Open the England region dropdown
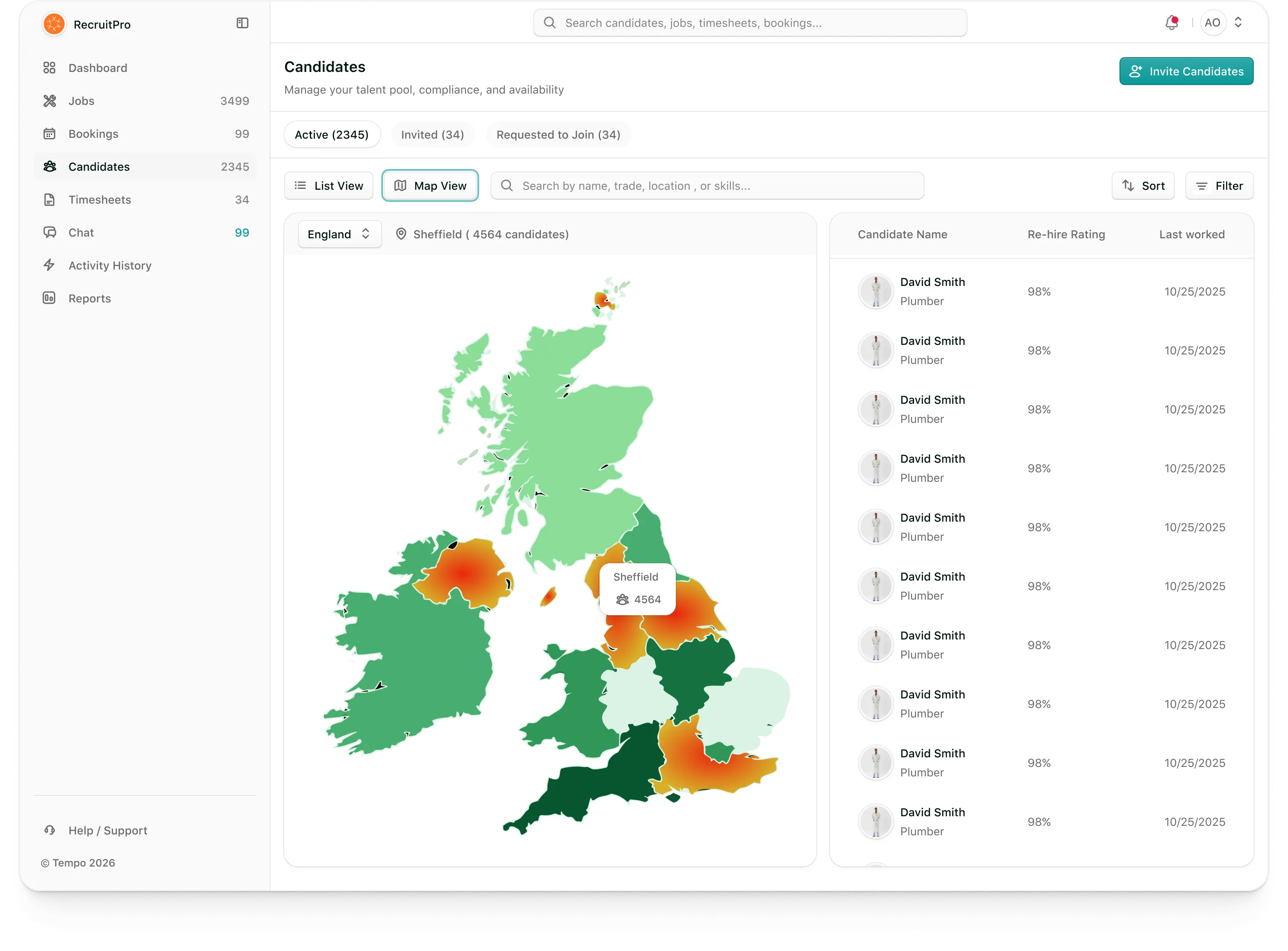 pos(340,234)
